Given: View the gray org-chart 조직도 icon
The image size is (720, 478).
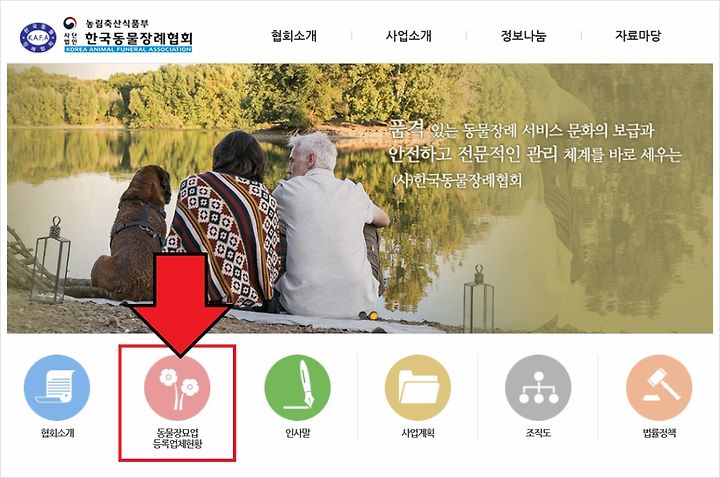Looking at the screenshot, I should [x=538, y=387].
